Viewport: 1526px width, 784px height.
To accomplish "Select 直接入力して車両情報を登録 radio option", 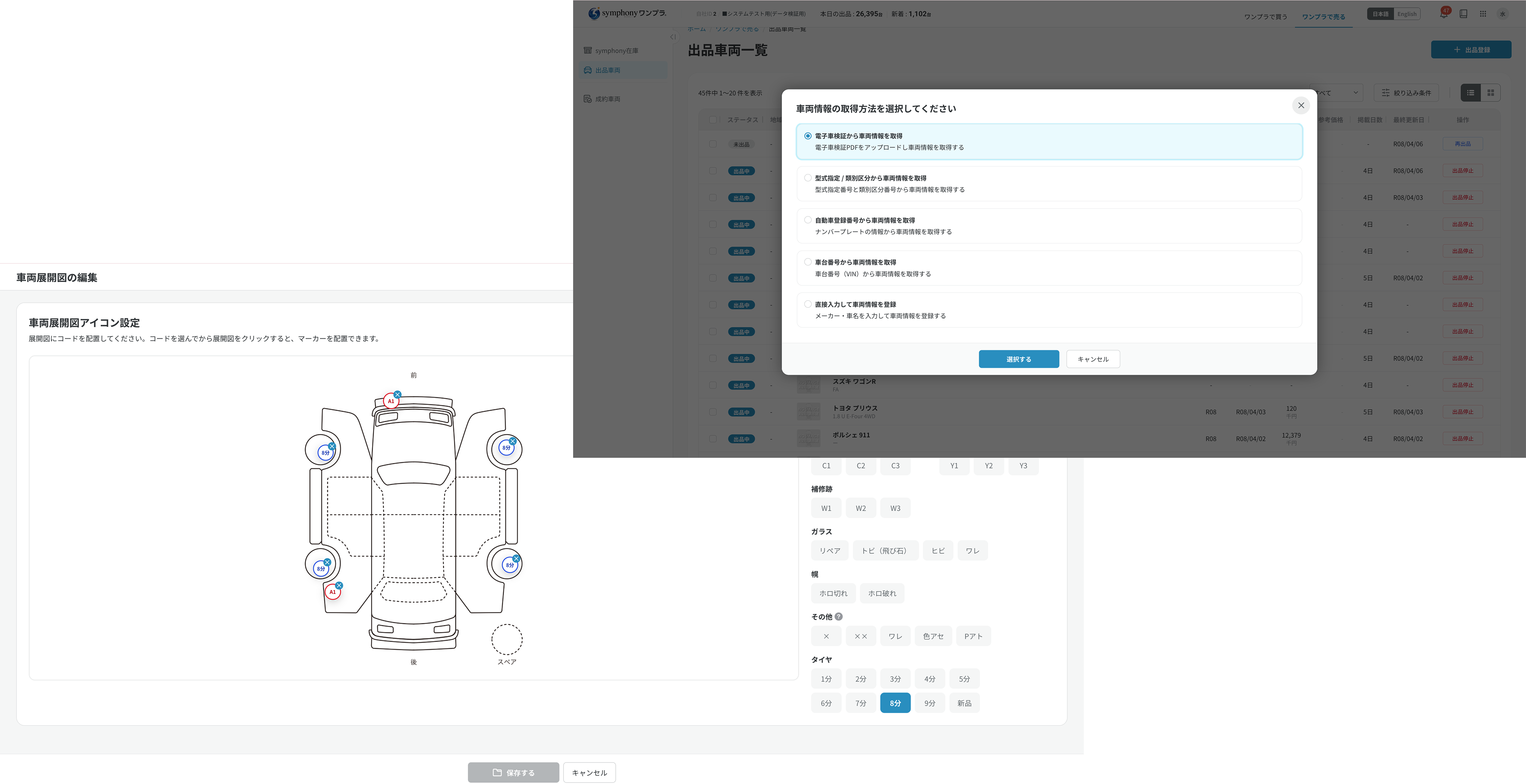I will (x=807, y=304).
